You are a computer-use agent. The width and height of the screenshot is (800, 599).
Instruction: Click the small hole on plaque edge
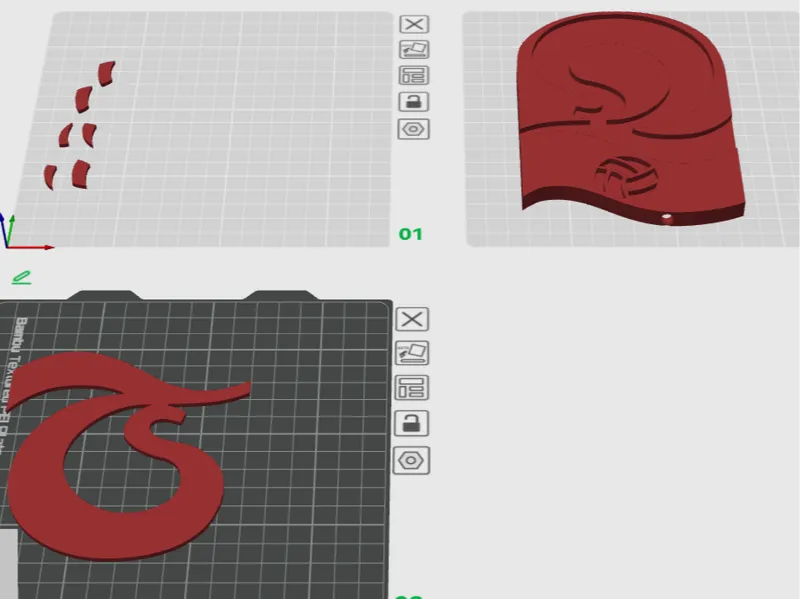click(x=667, y=217)
